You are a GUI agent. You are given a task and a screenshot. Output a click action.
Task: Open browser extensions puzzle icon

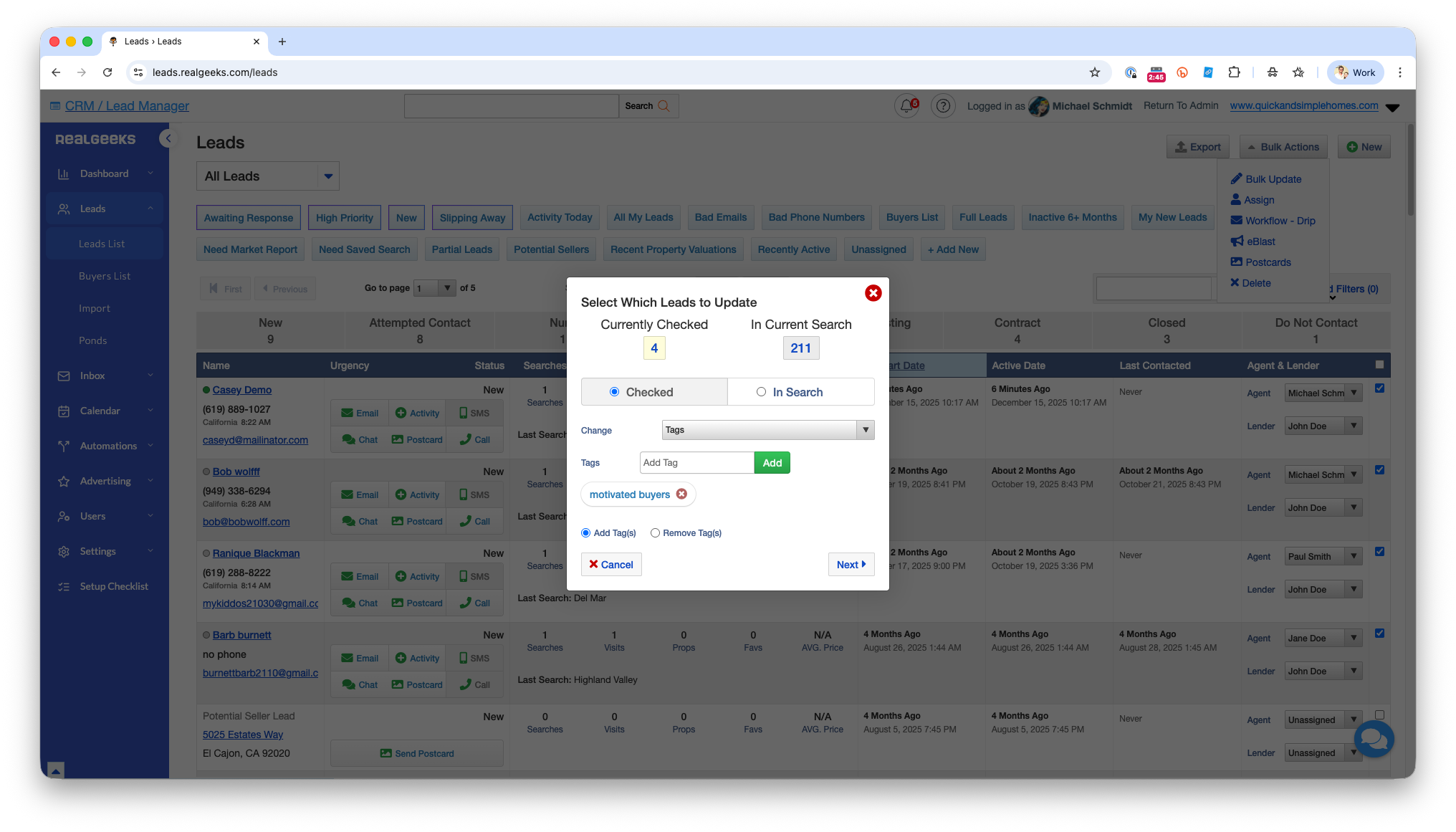(x=1234, y=72)
